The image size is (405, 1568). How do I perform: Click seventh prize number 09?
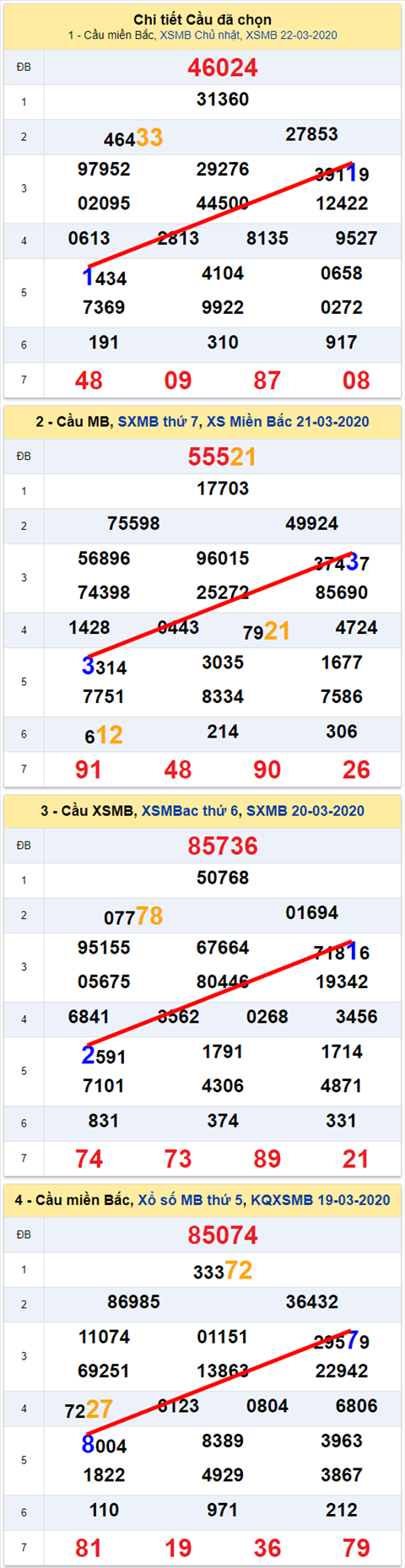(178, 381)
